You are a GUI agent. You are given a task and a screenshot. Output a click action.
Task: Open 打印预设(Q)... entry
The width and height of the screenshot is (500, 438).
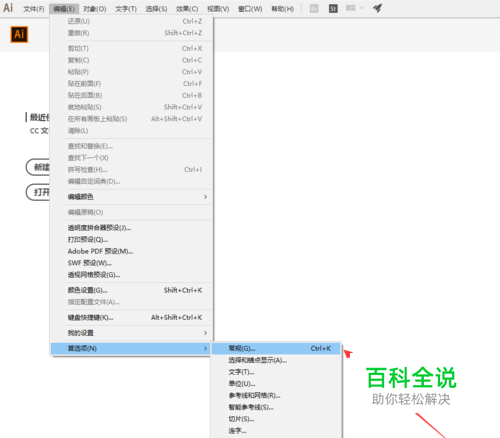132,240
